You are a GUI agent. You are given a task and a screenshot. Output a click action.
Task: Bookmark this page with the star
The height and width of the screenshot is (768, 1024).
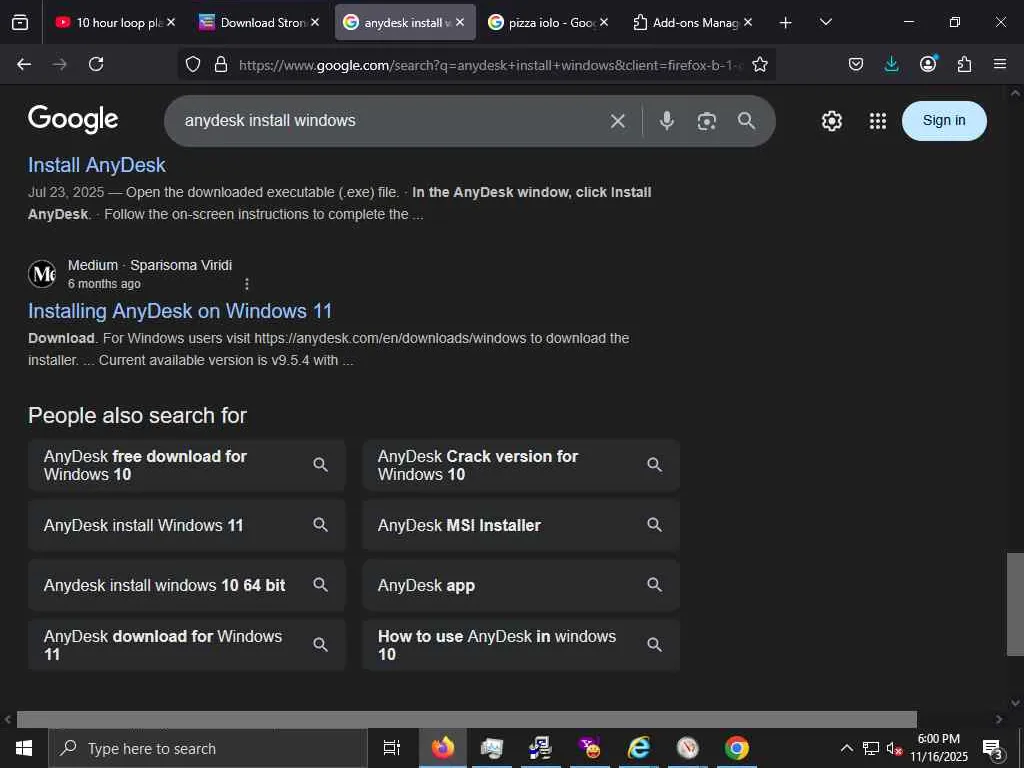(760, 64)
